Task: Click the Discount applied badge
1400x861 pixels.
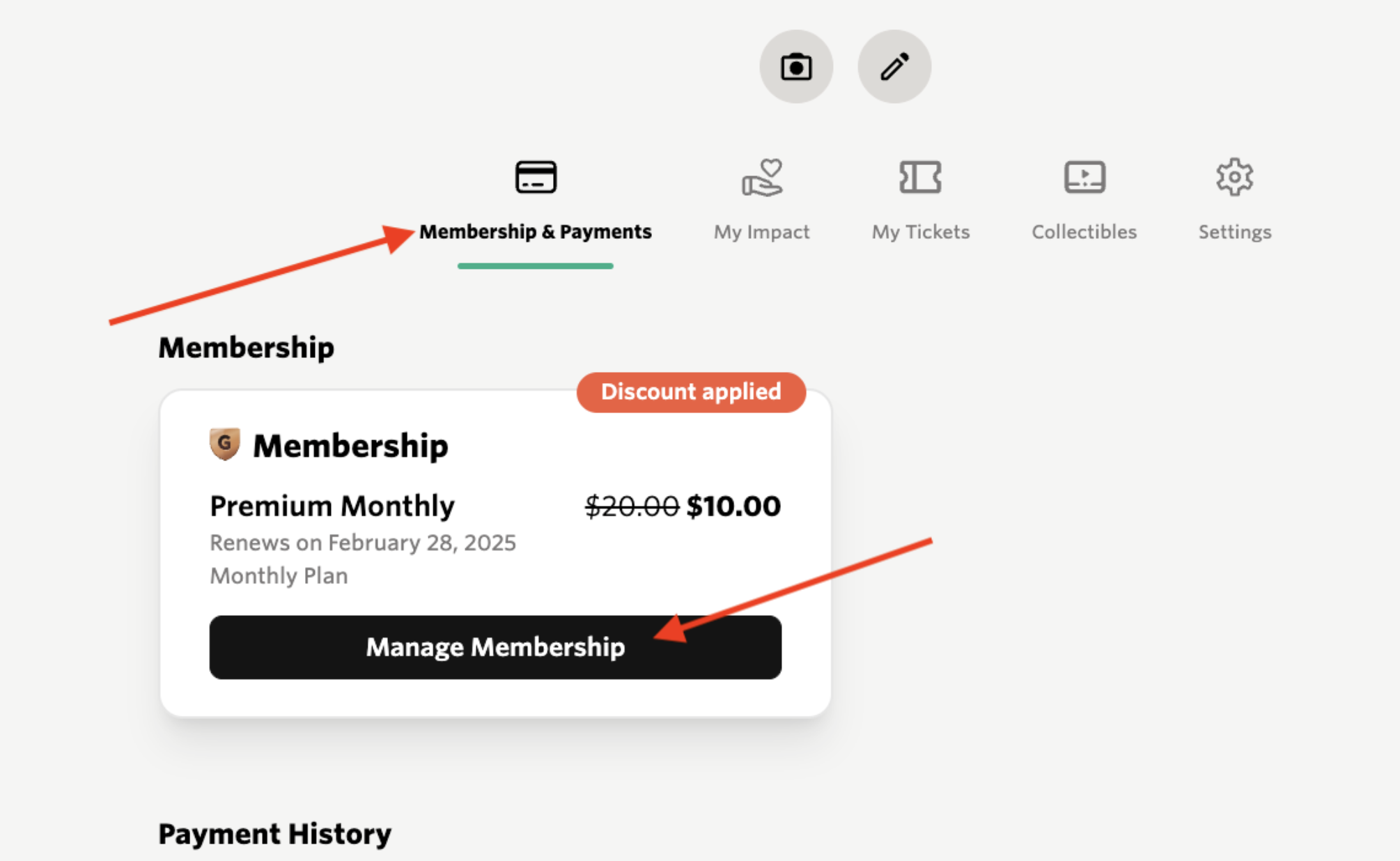Action: pyautogui.click(x=691, y=392)
